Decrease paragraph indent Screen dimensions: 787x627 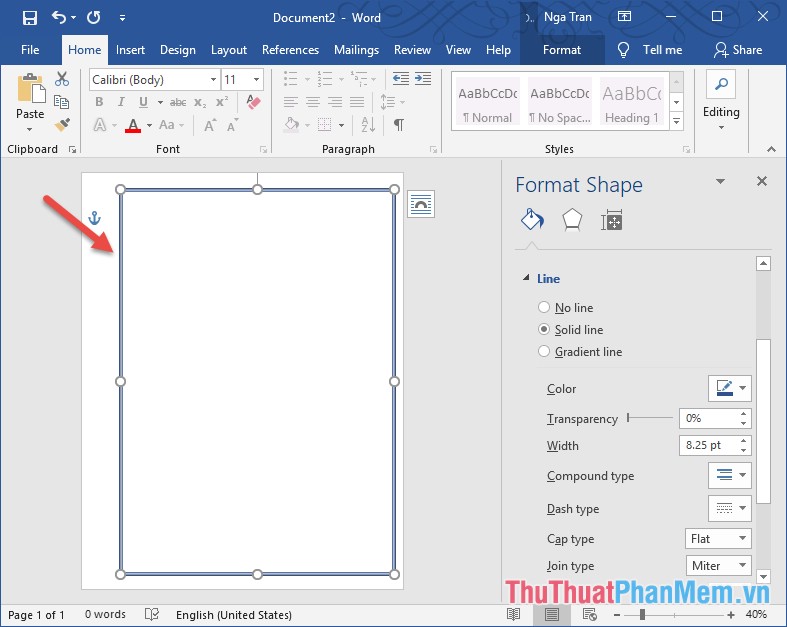point(401,79)
